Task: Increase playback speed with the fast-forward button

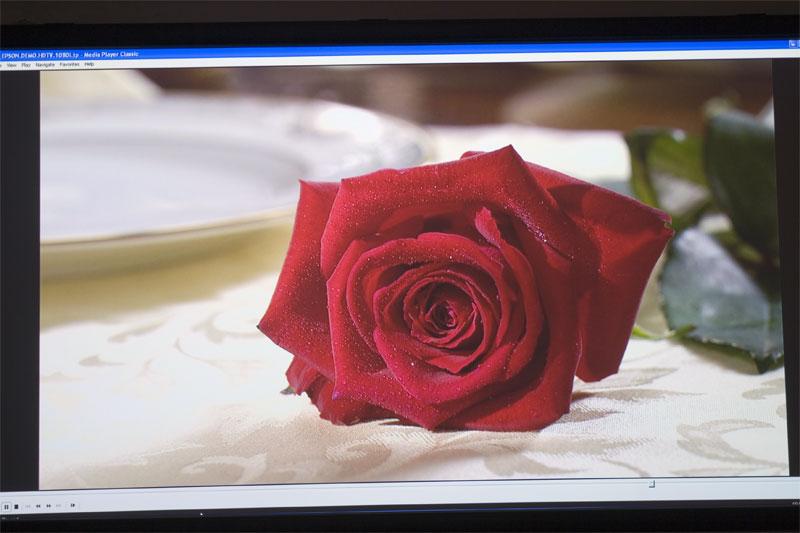Action: [x=48, y=506]
